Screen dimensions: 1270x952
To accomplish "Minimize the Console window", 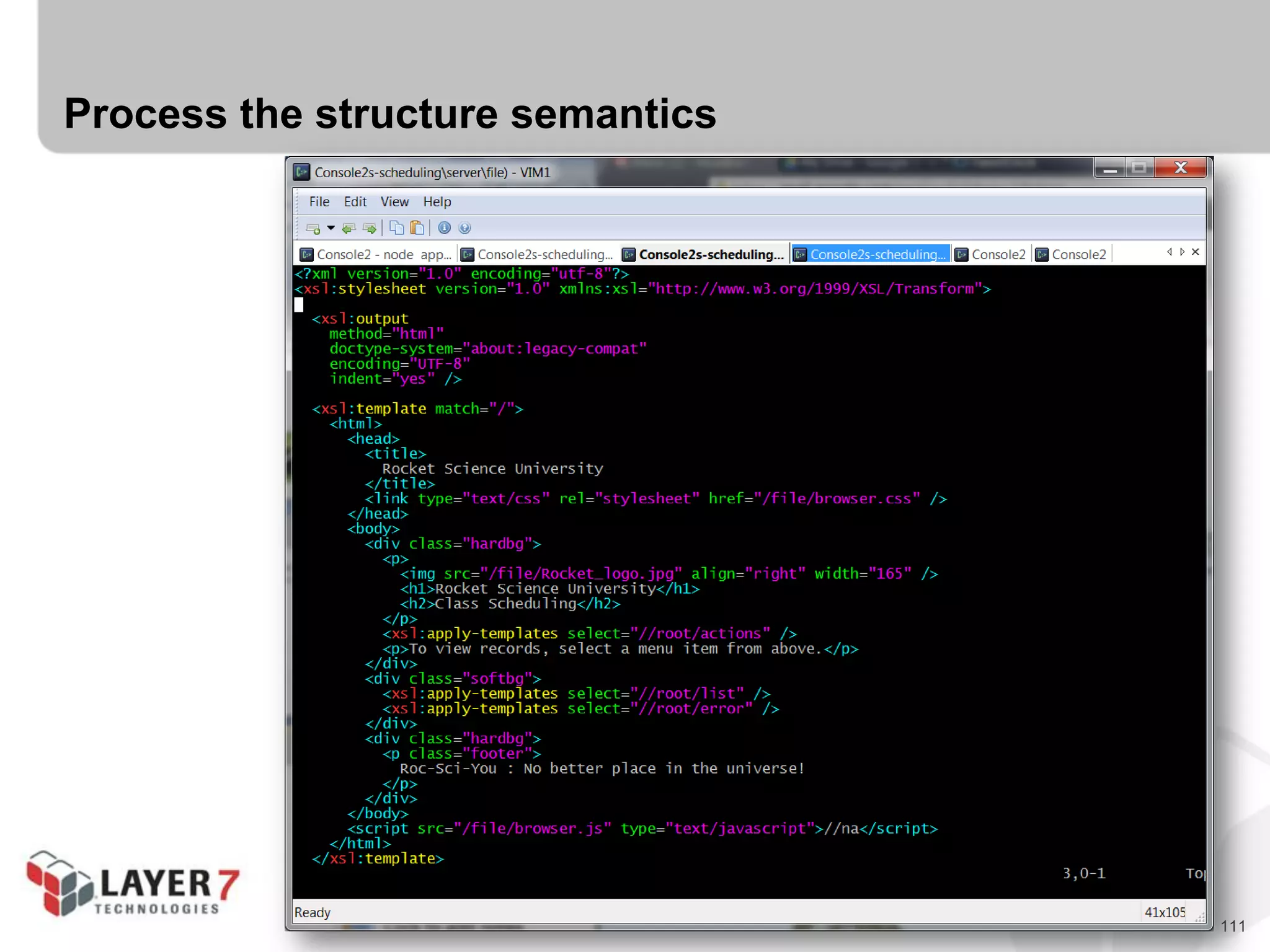I will click(x=1110, y=167).
